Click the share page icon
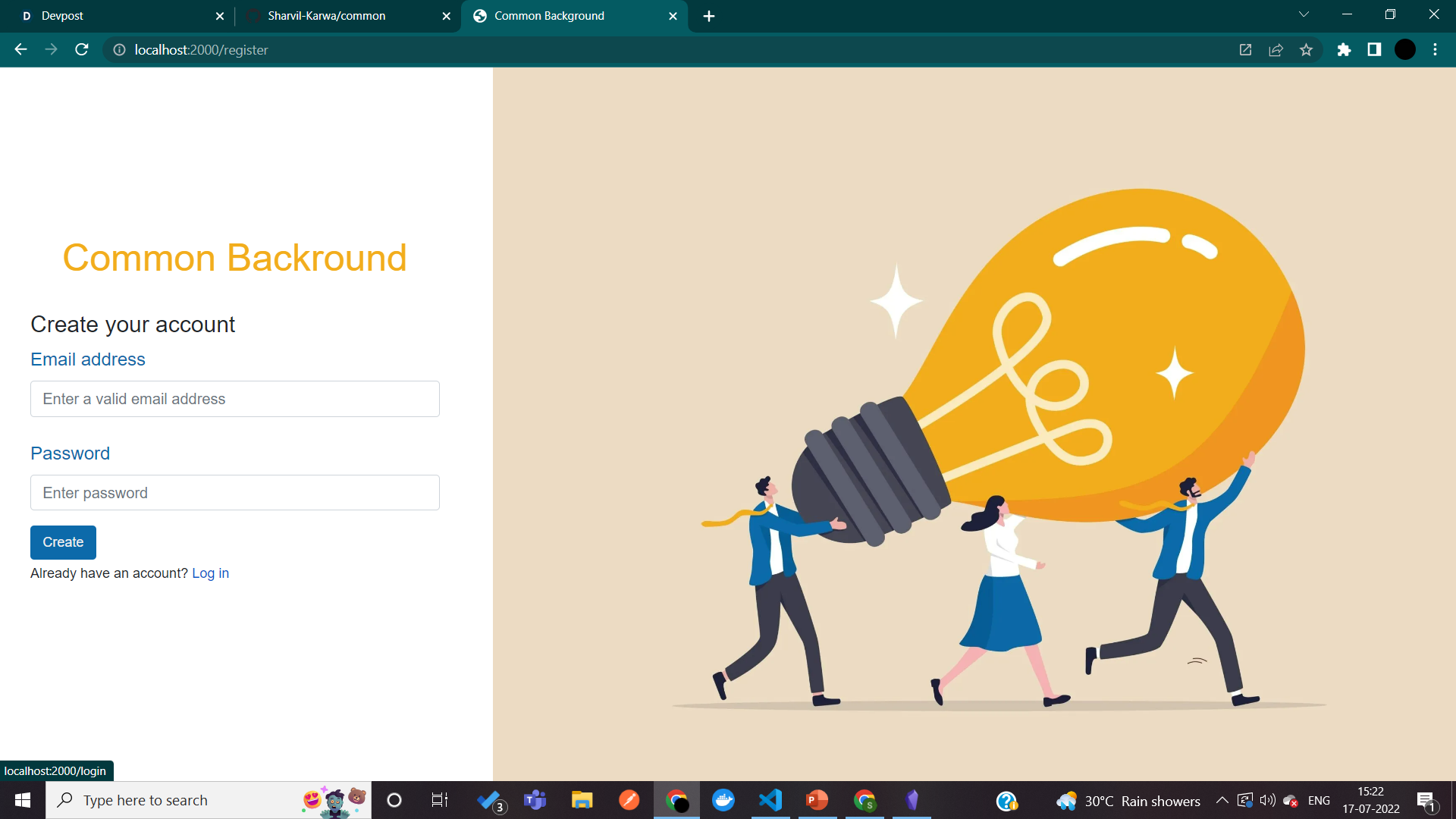This screenshot has width=1456, height=819. click(x=1276, y=50)
